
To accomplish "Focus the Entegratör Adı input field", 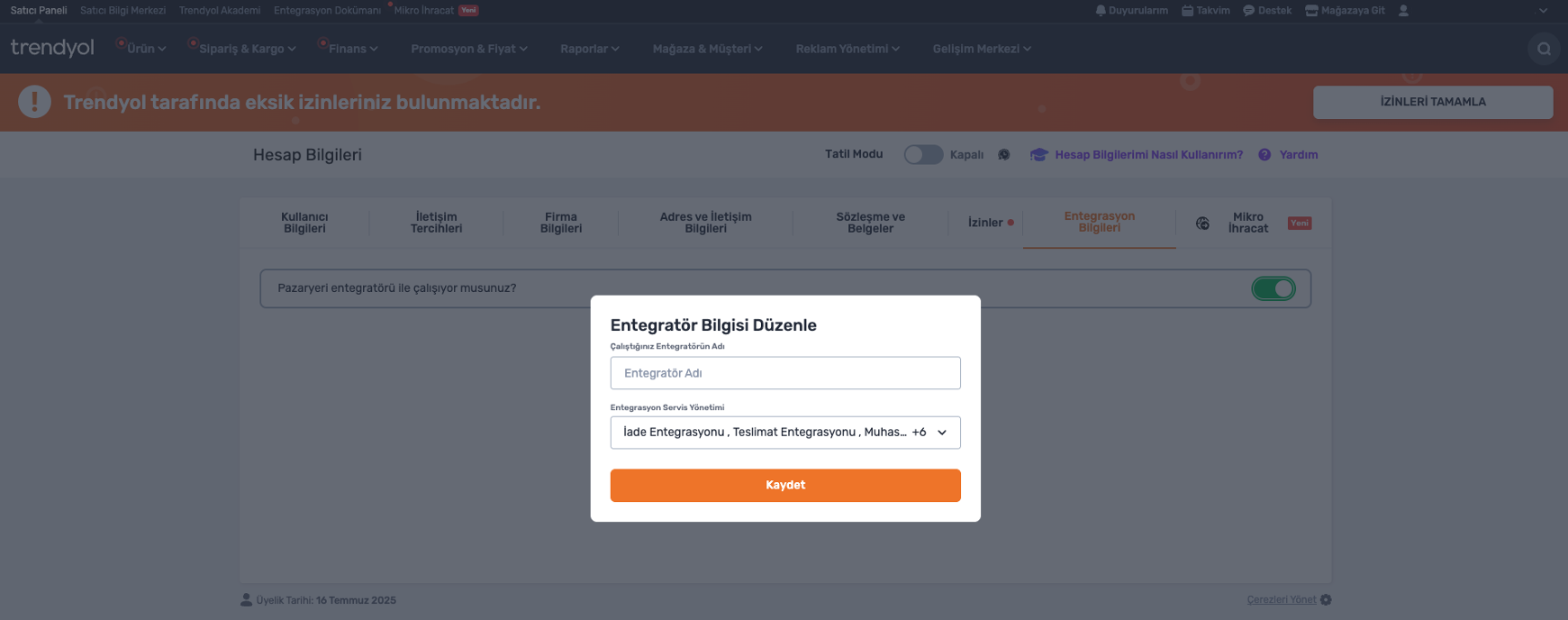I will click(x=785, y=373).
